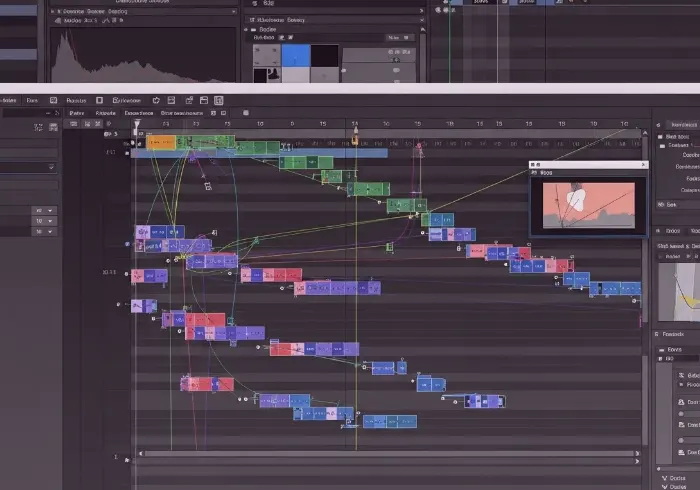Open the first "10" dropdown in the left panel

pos(44,210)
